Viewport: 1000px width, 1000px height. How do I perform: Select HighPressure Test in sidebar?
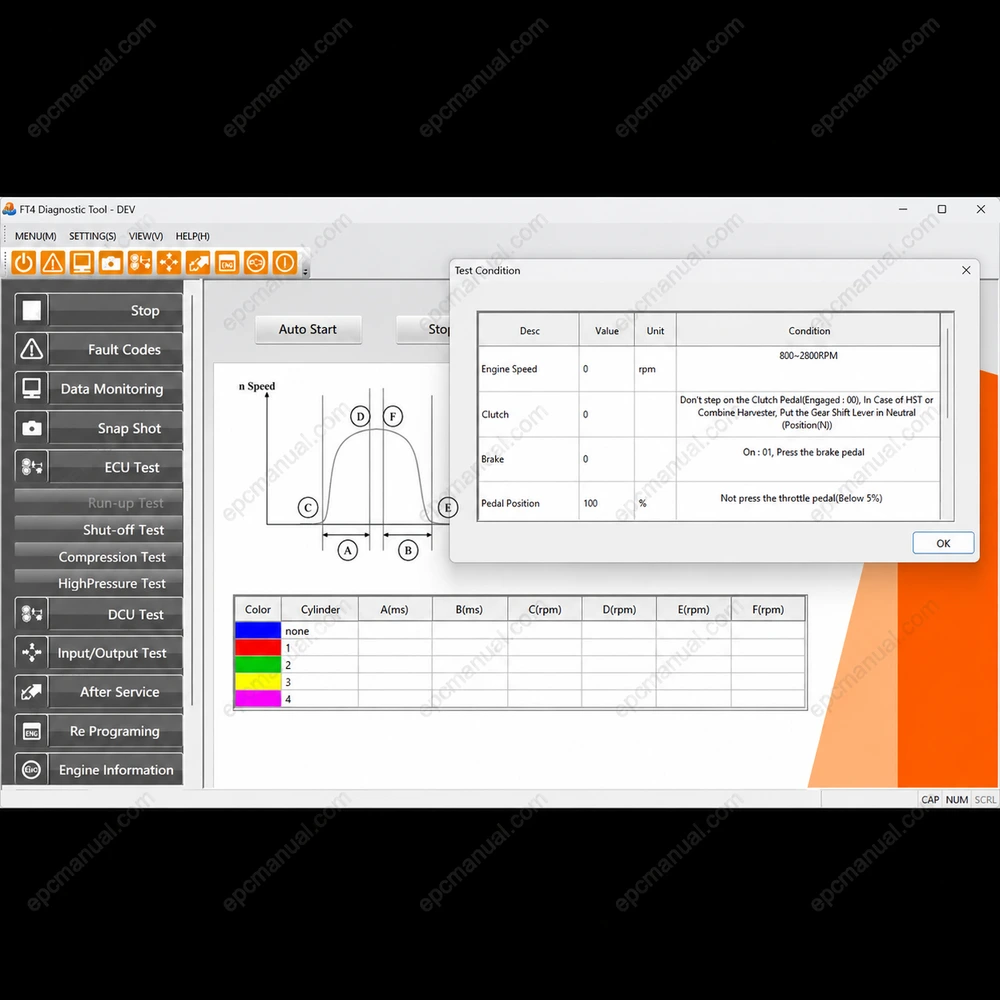click(x=98, y=583)
